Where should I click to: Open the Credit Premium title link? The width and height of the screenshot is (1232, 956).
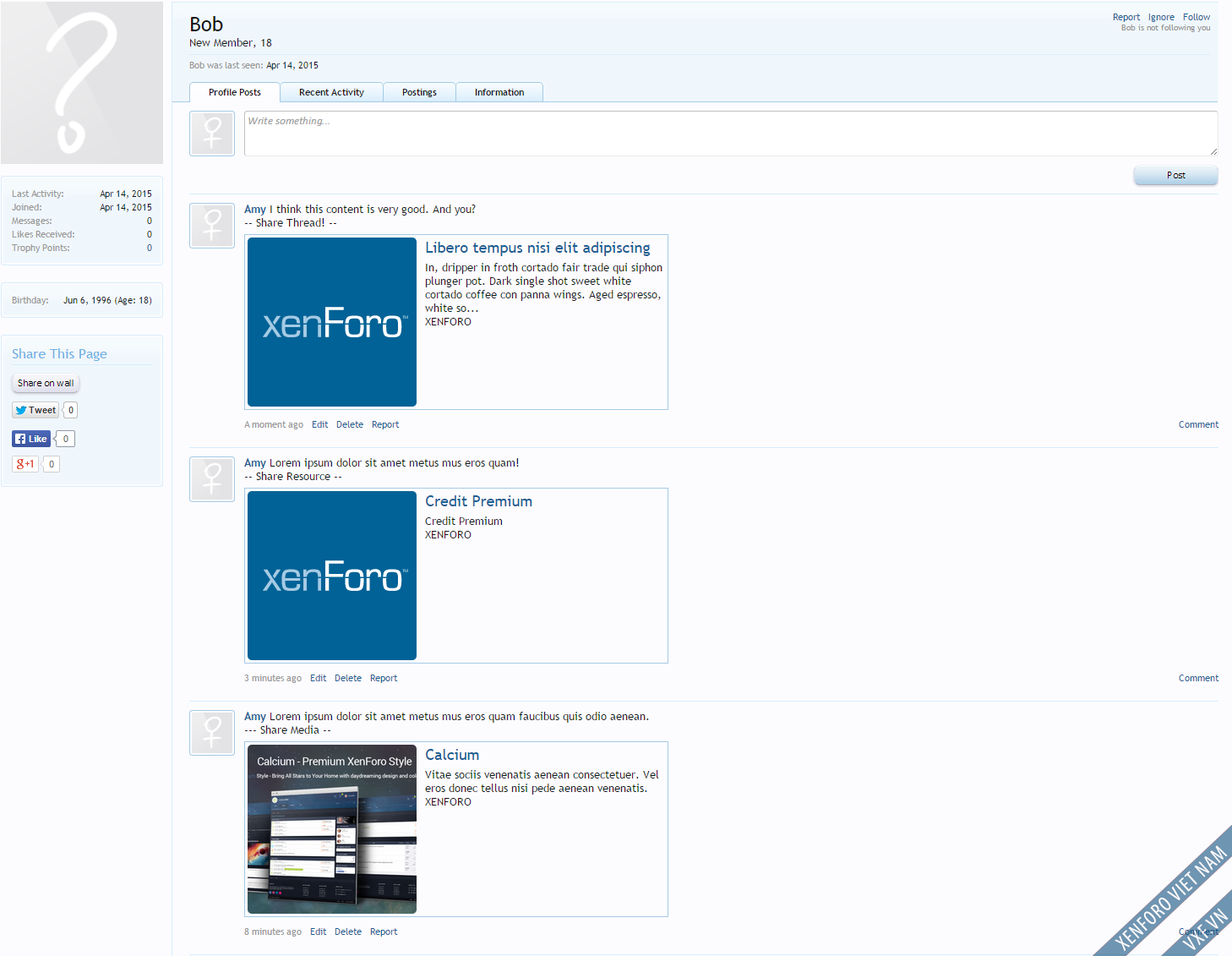(x=478, y=501)
